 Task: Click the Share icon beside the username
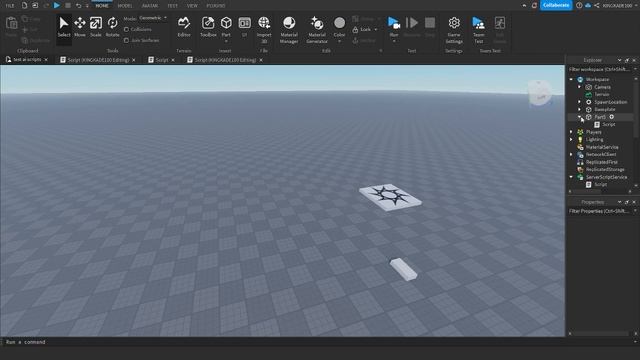point(597,5)
